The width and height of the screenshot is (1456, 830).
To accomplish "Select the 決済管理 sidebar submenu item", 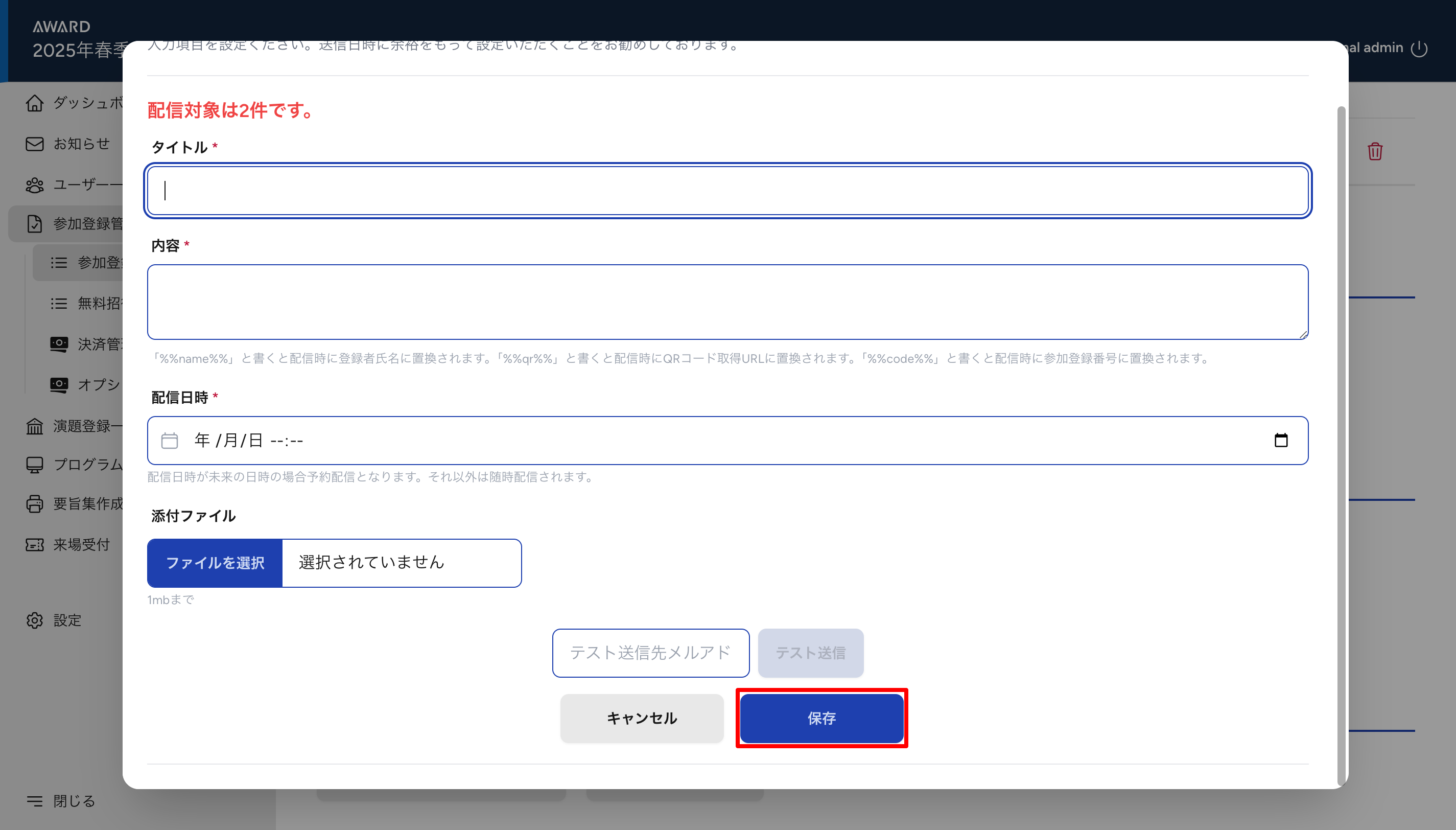I will point(91,344).
